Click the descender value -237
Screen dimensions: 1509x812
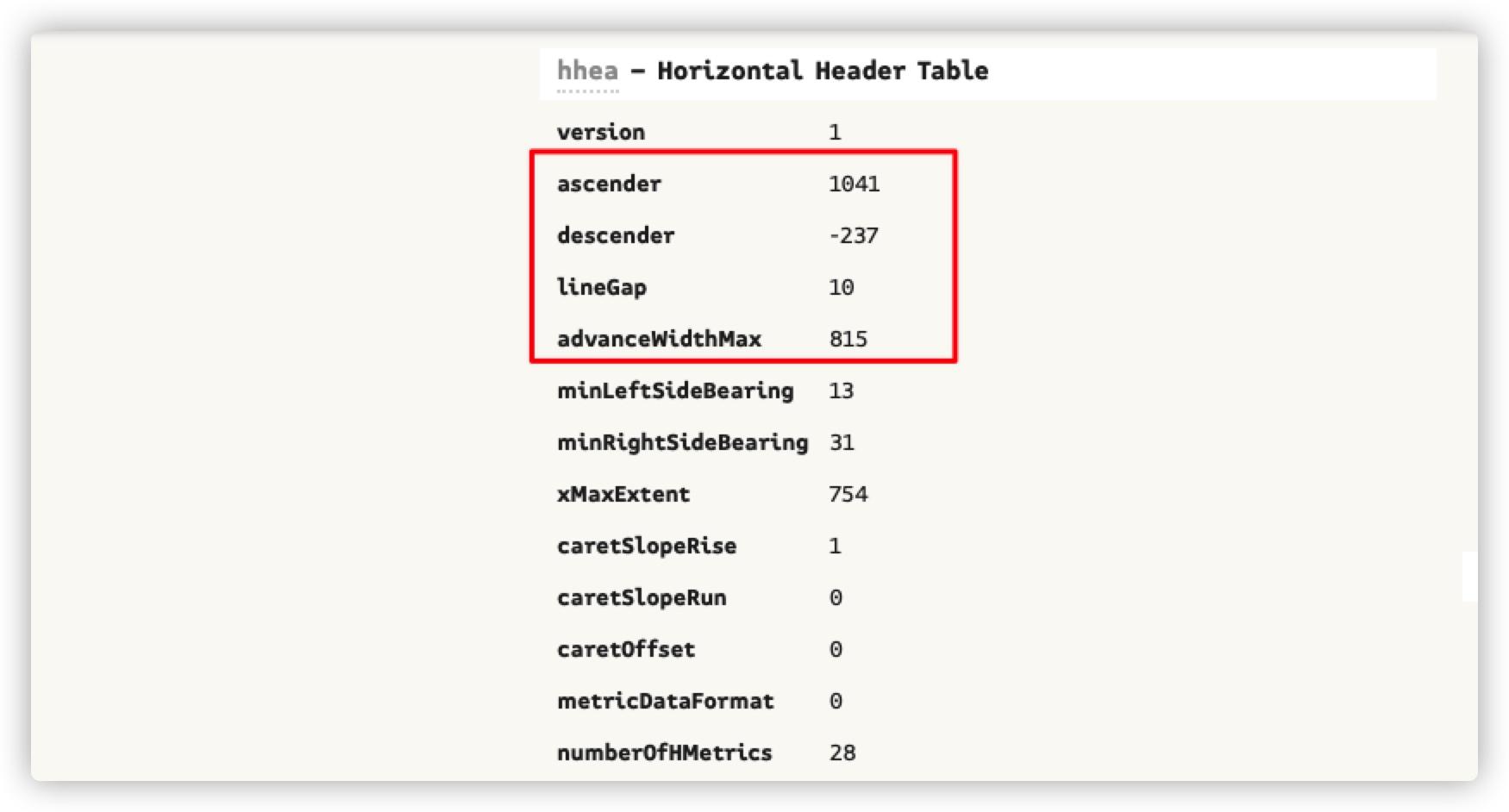854,235
